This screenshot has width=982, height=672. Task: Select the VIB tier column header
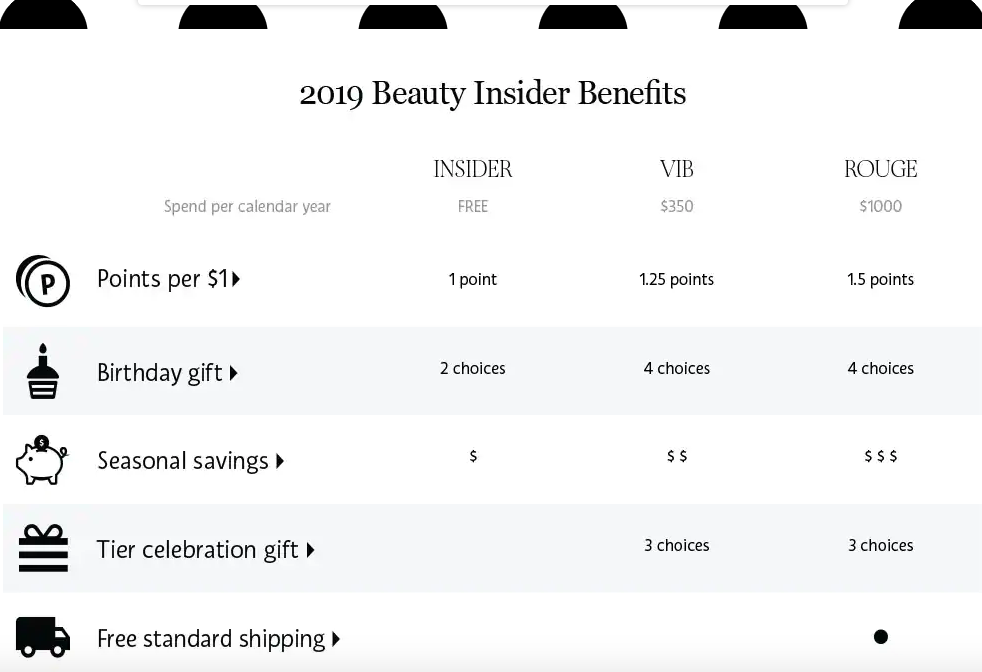point(677,170)
